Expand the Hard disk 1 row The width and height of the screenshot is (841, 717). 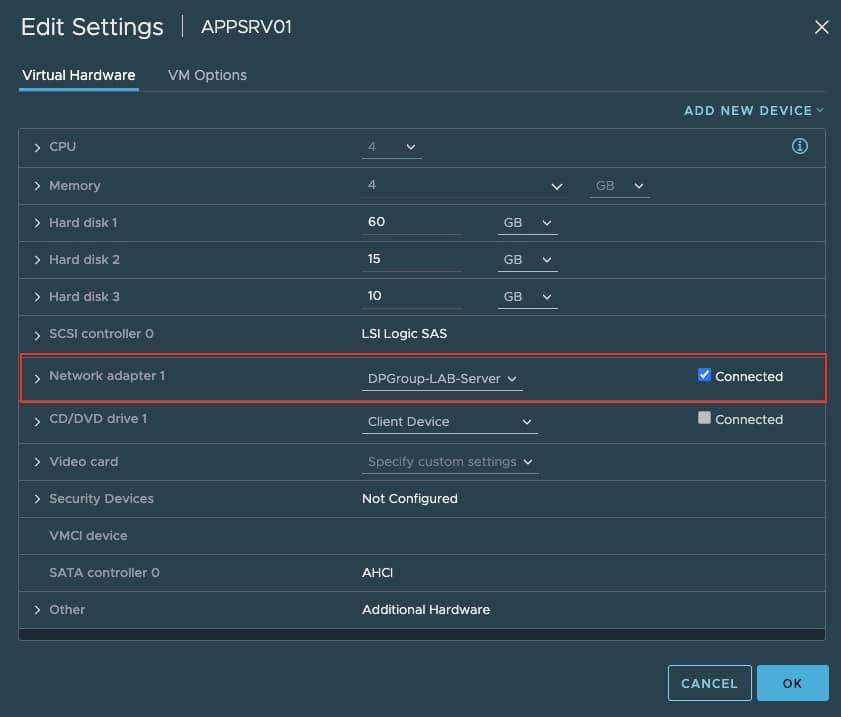tap(37, 223)
